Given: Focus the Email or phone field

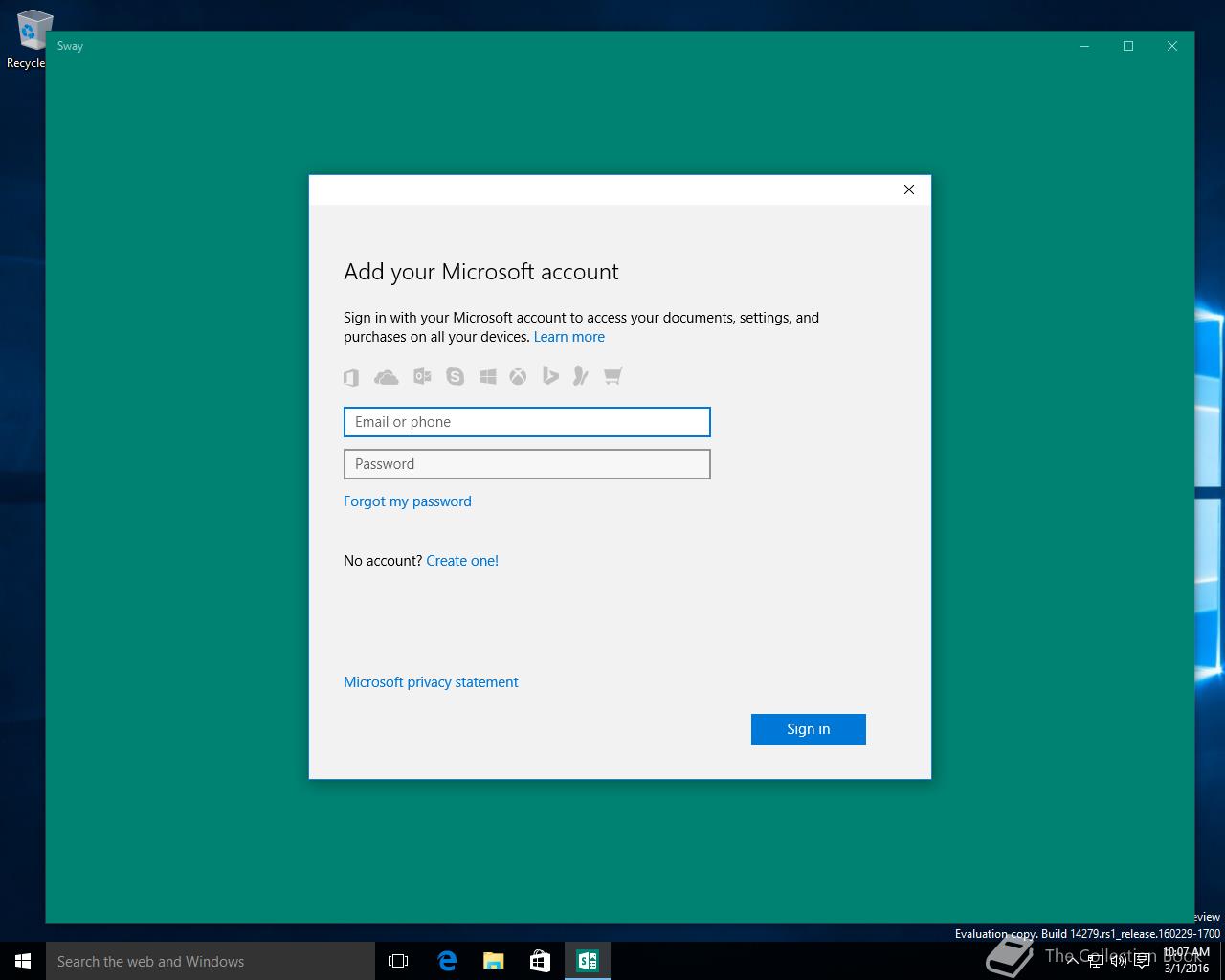Looking at the screenshot, I should (x=527, y=422).
